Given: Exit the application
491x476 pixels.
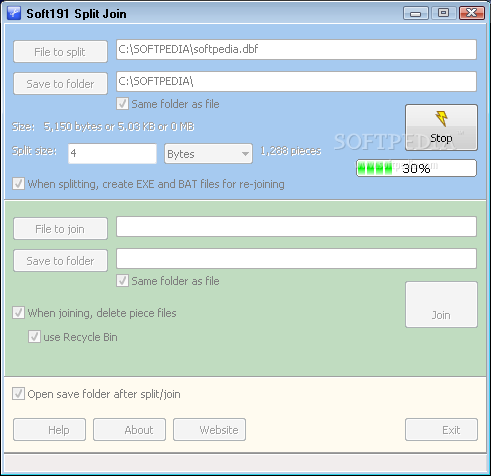Looking at the screenshot, I should [x=441, y=430].
